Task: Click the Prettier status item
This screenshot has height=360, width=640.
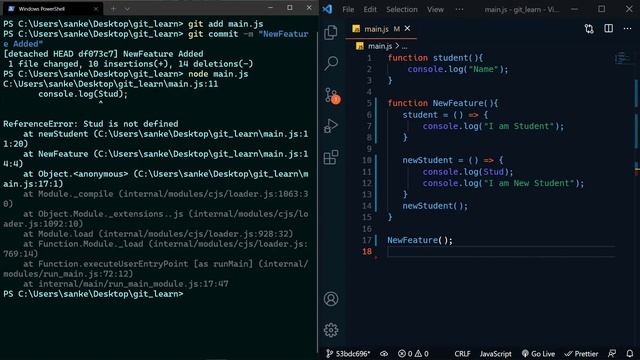Action: (581, 353)
